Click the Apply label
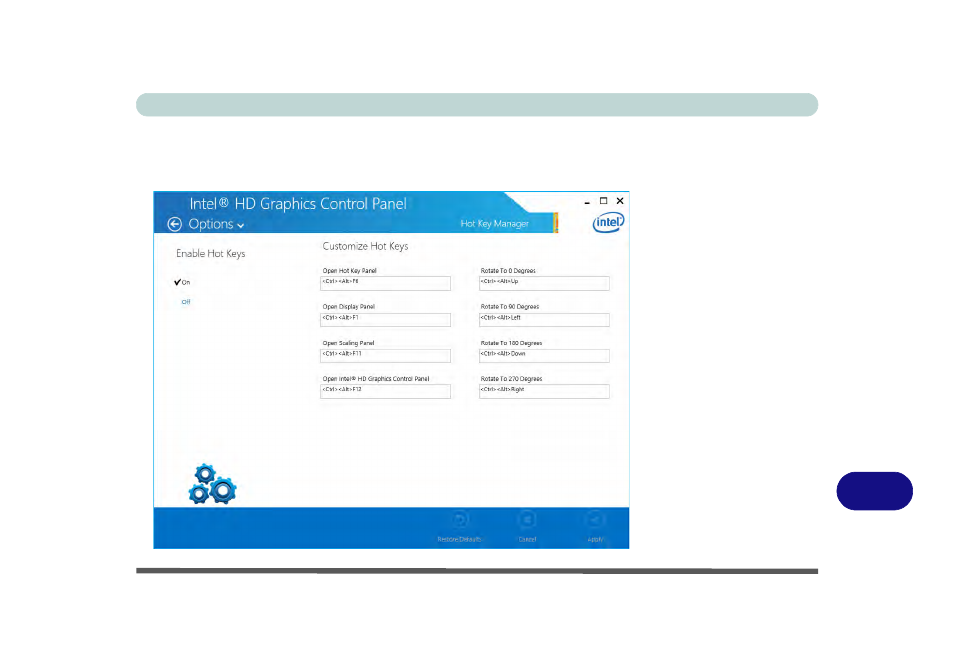 click(595, 539)
